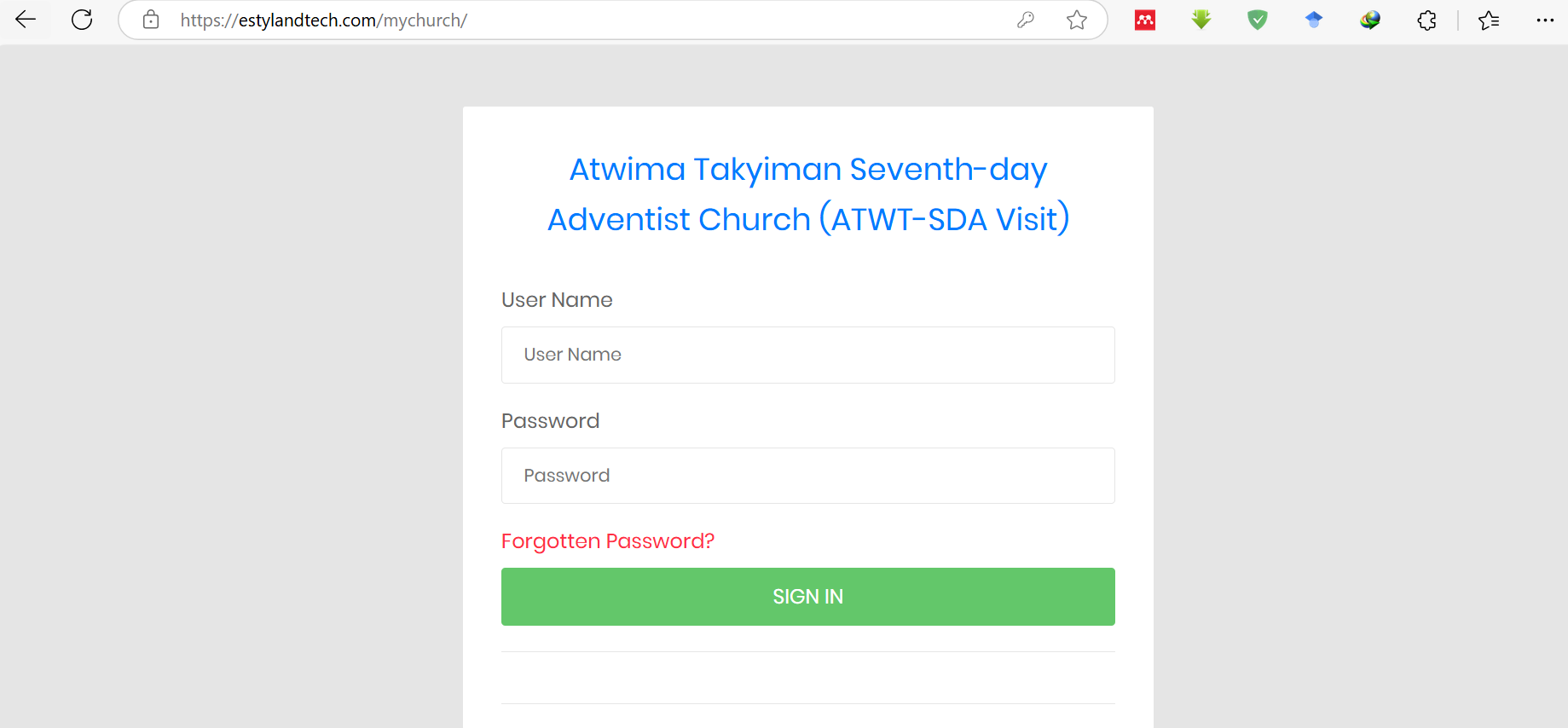Click the Password field label

(x=550, y=421)
